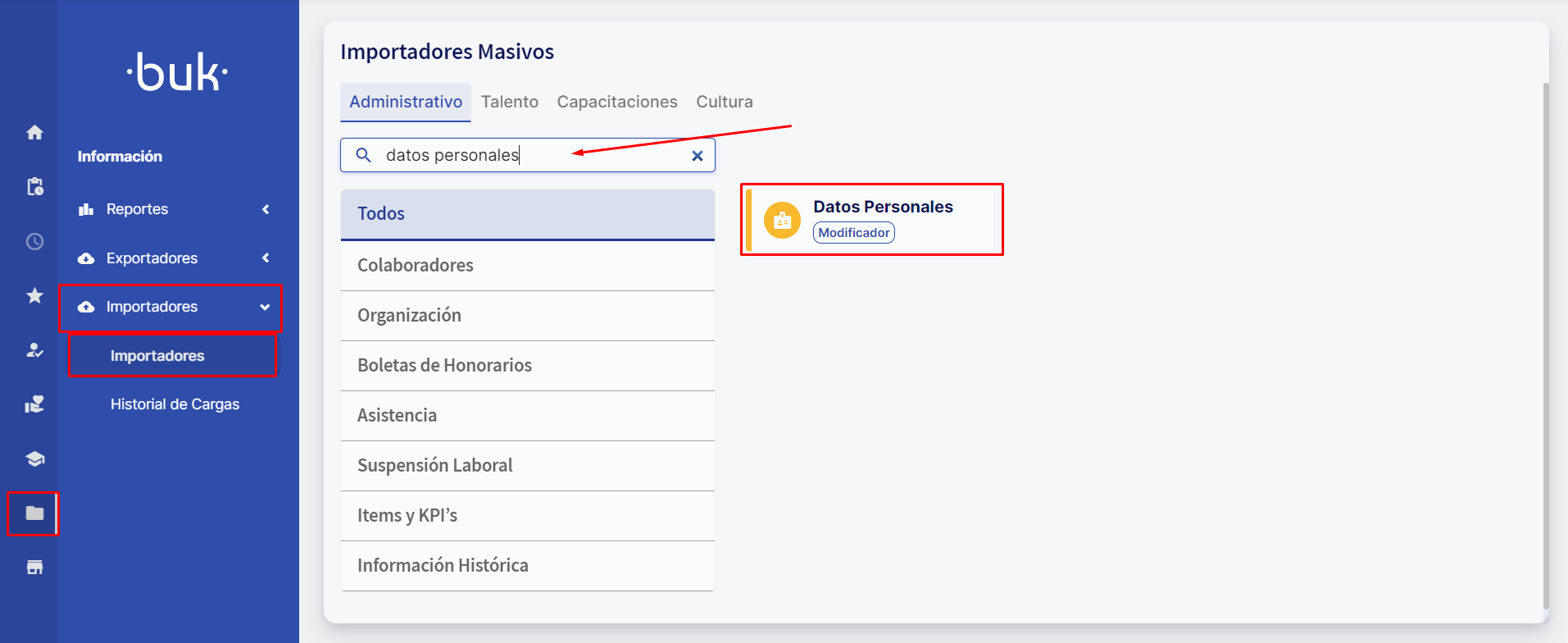Switch to the Capacitaciones tab
This screenshot has height=643, width=1568.
[x=616, y=102]
